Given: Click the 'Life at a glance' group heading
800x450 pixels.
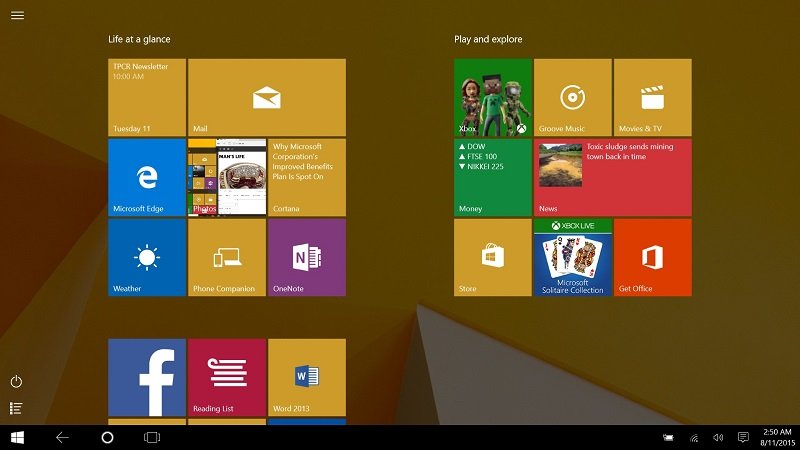Looking at the screenshot, I should pyautogui.click(x=139, y=39).
